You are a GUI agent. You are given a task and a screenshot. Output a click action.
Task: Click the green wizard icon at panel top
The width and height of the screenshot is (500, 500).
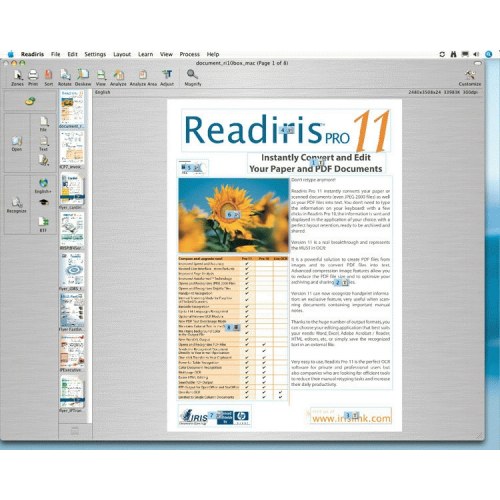pos(30,101)
